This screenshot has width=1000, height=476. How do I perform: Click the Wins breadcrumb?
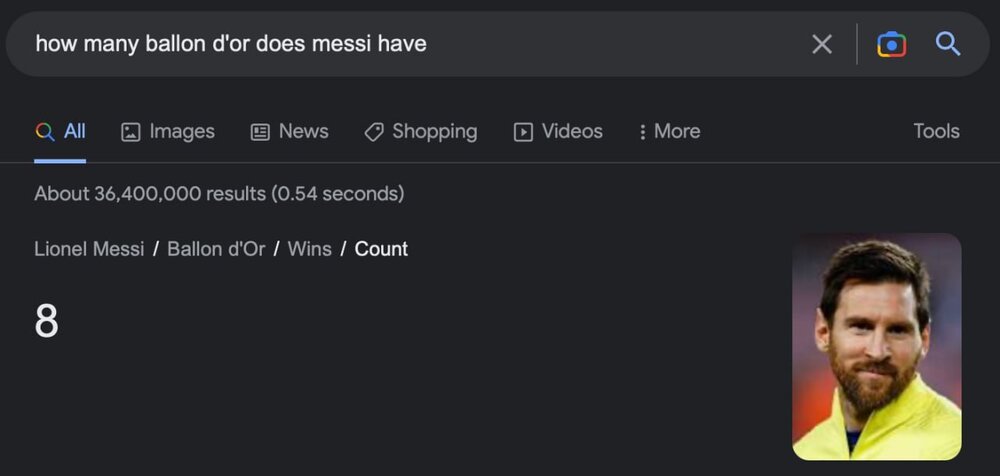pyautogui.click(x=309, y=249)
